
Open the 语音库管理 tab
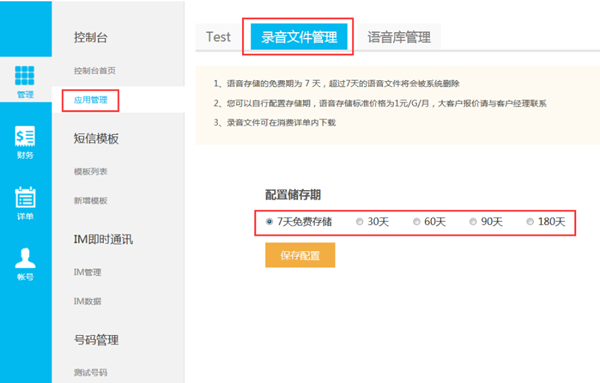399,37
